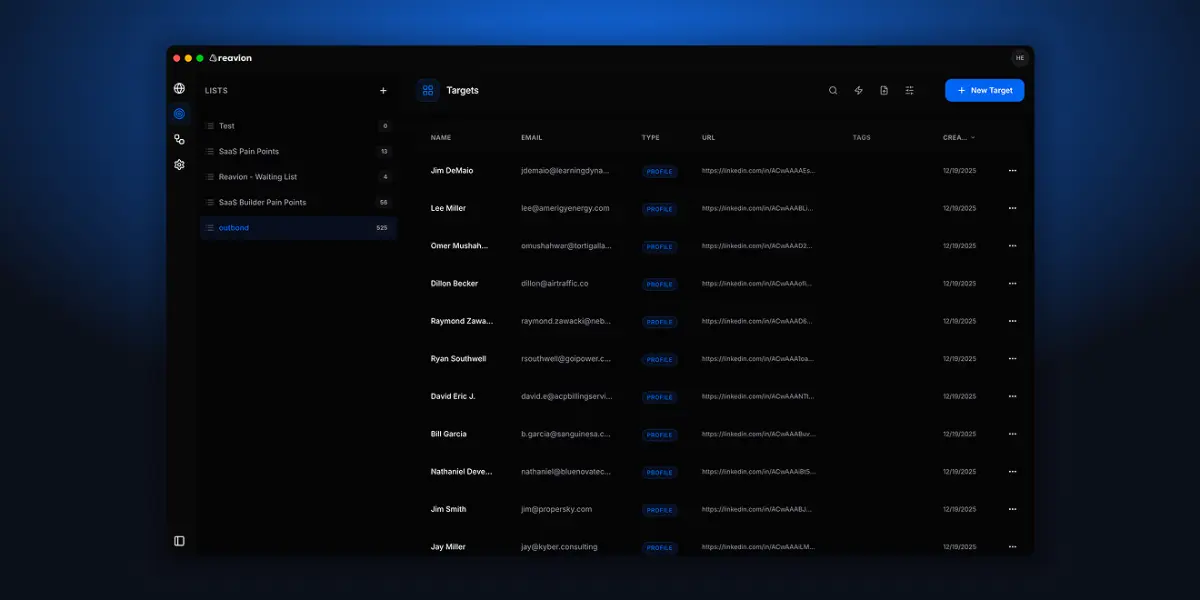Open Settings via the gear icon
This screenshot has width=1200, height=600.
tap(179, 164)
